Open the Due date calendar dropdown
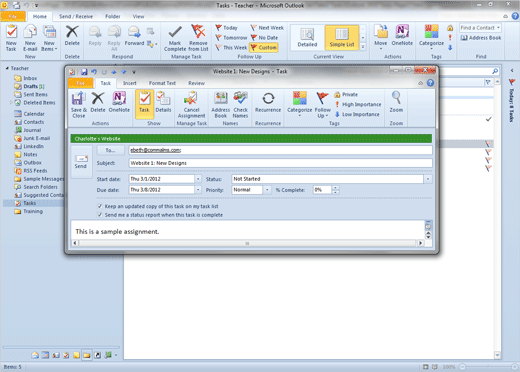 [198, 190]
